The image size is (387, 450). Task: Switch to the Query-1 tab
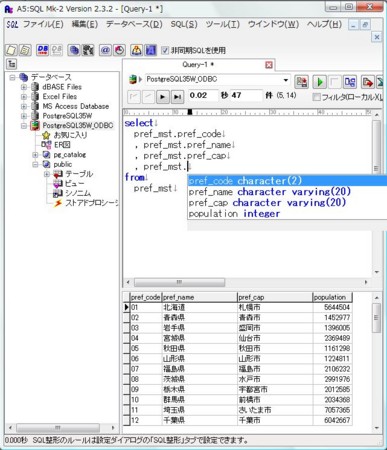pyautogui.click(x=198, y=65)
